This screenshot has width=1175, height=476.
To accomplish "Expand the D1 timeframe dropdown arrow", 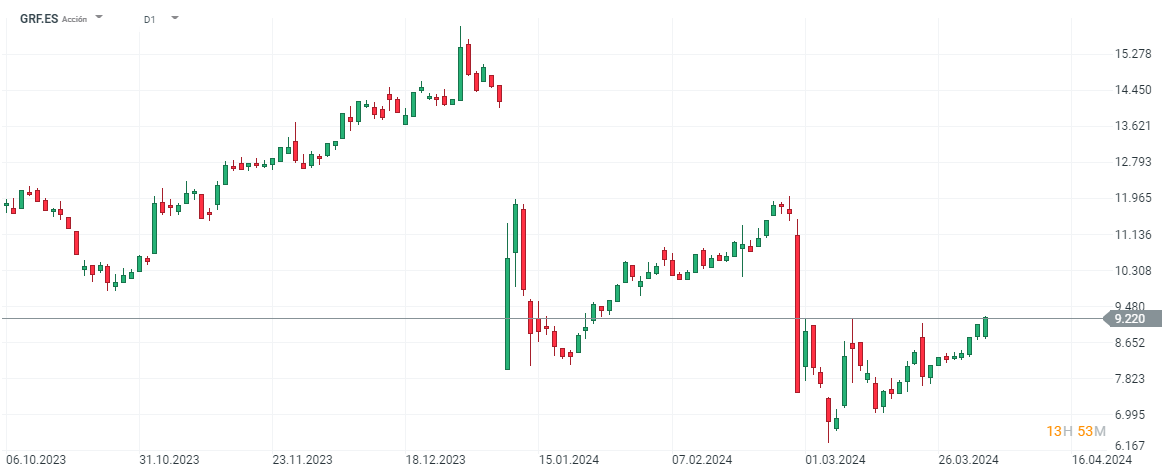I will pos(176,18).
